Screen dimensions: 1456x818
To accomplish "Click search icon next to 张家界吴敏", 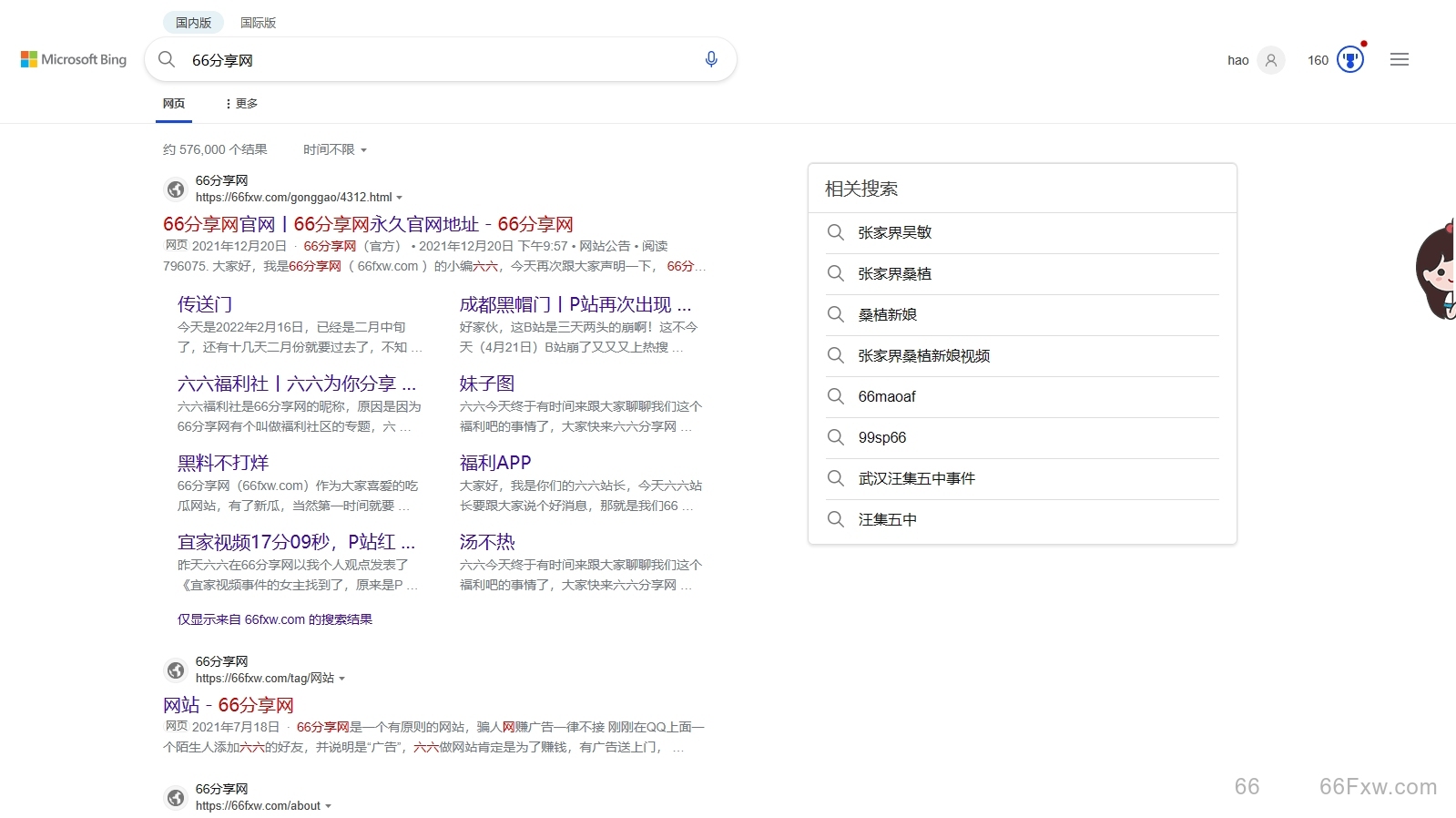I will tap(835, 232).
